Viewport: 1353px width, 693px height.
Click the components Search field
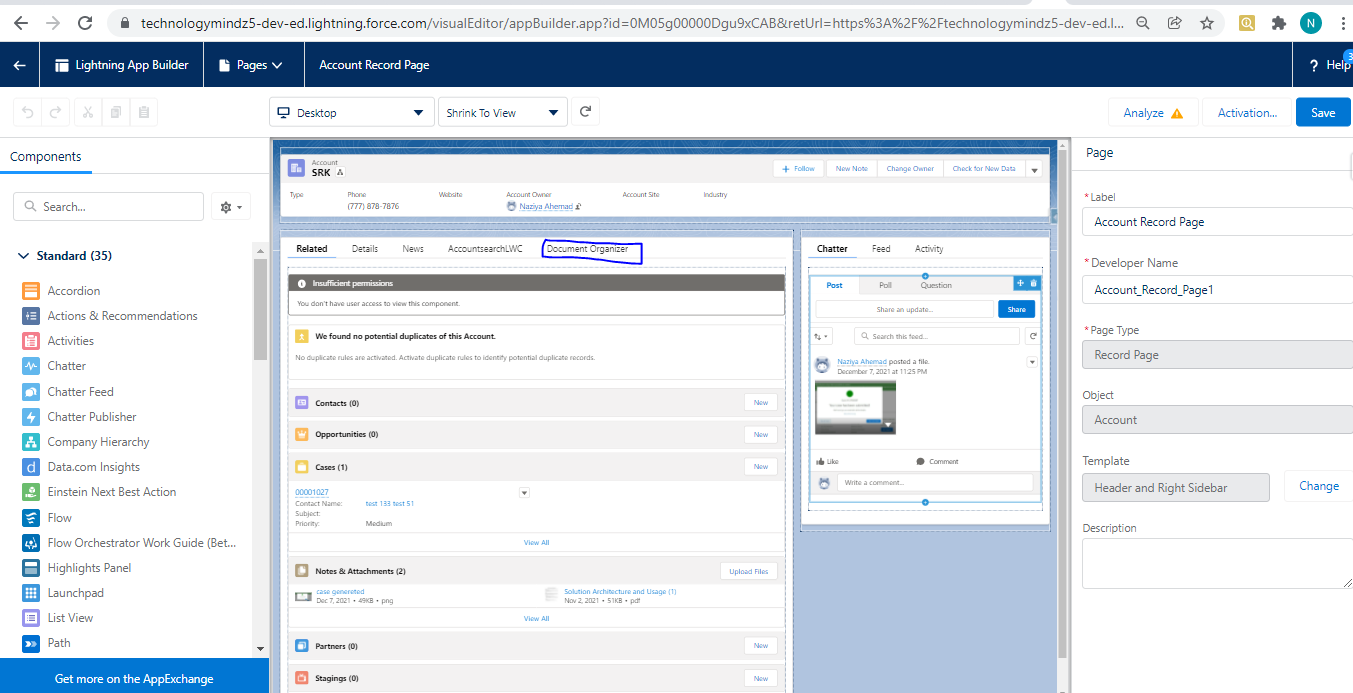[108, 207]
